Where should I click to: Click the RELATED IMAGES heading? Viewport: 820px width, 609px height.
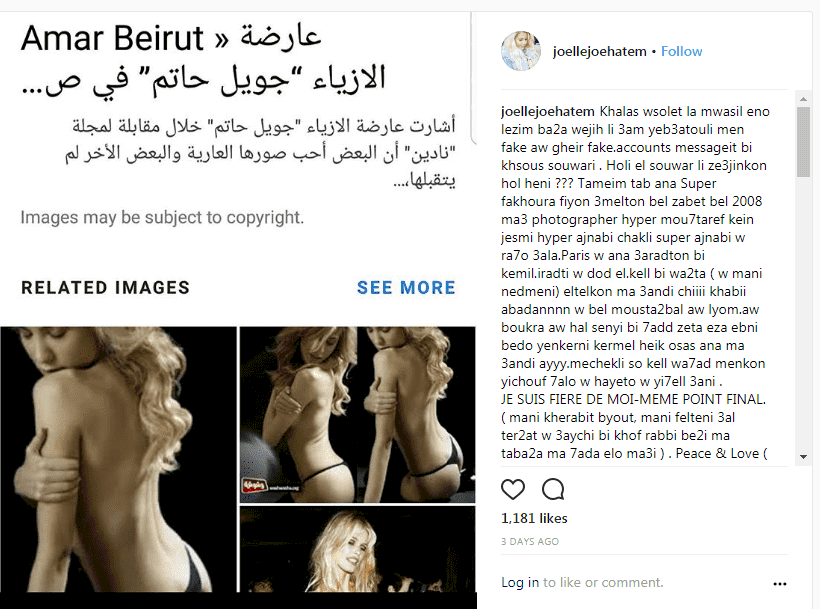105,288
